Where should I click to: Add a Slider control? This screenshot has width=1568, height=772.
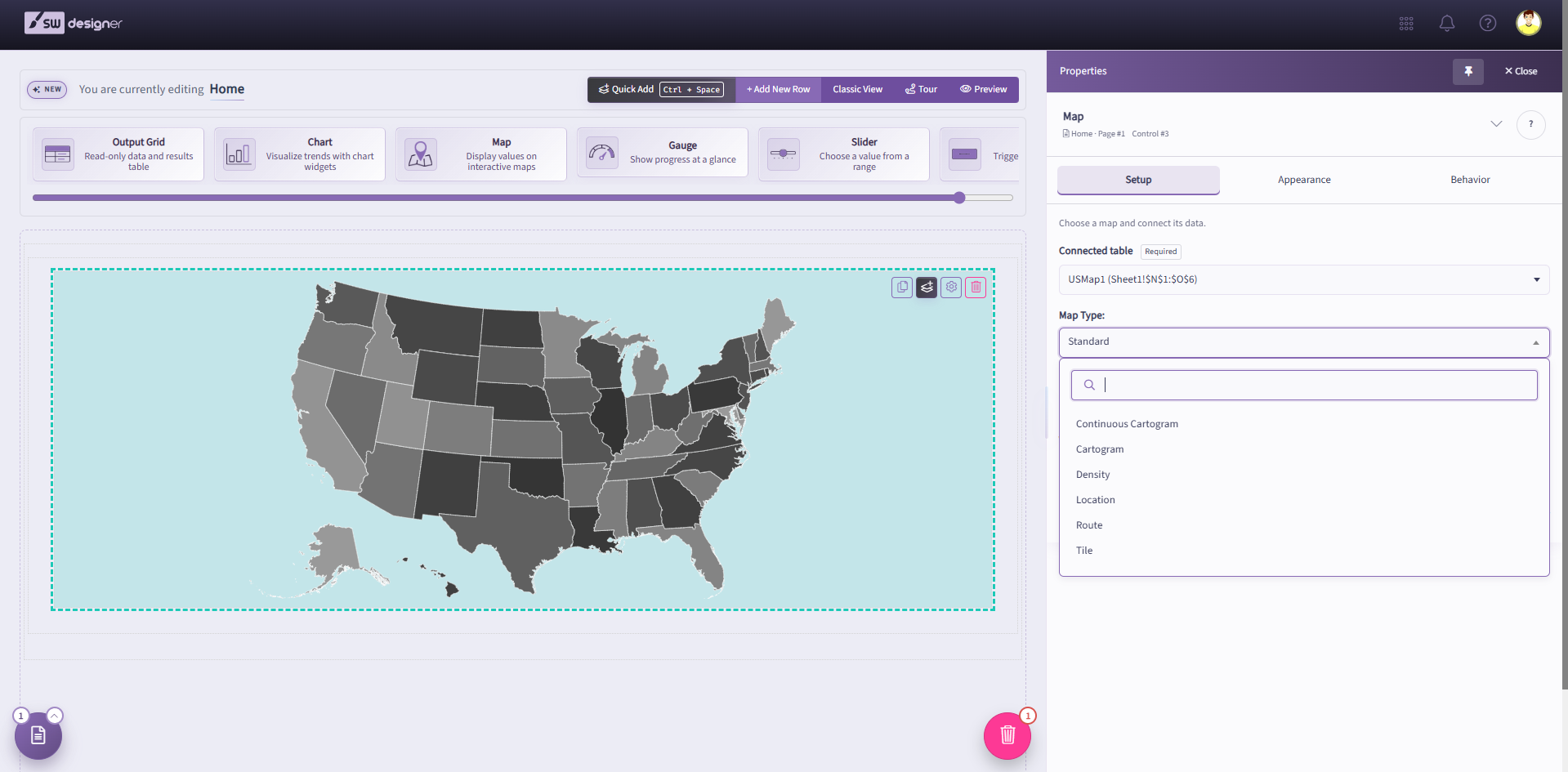[844, 154]
